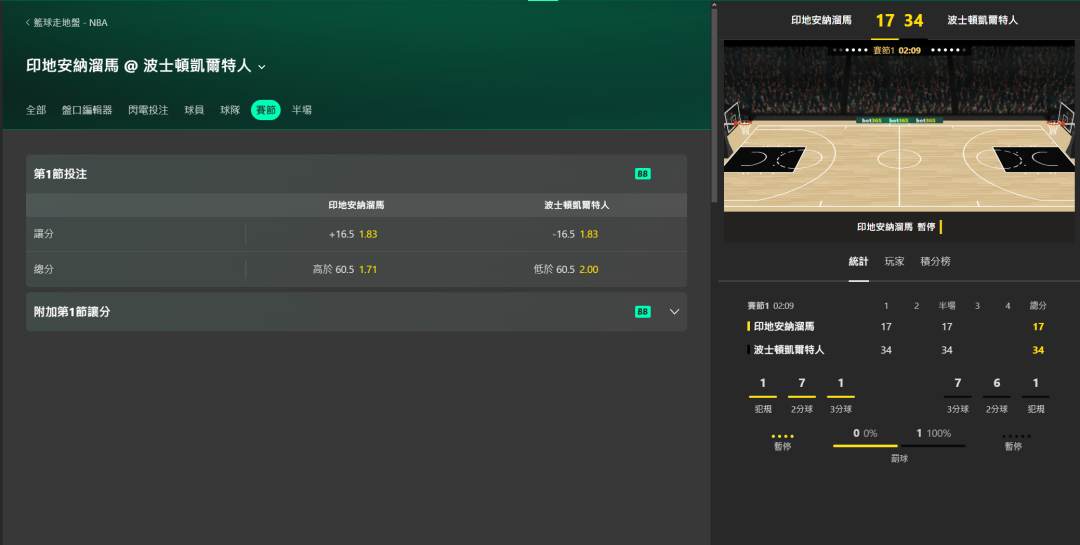Viewport: 1080px width, 545px height.
Task: Click the 賽節1 02:09 clock above court
Action: click(897, 50)
